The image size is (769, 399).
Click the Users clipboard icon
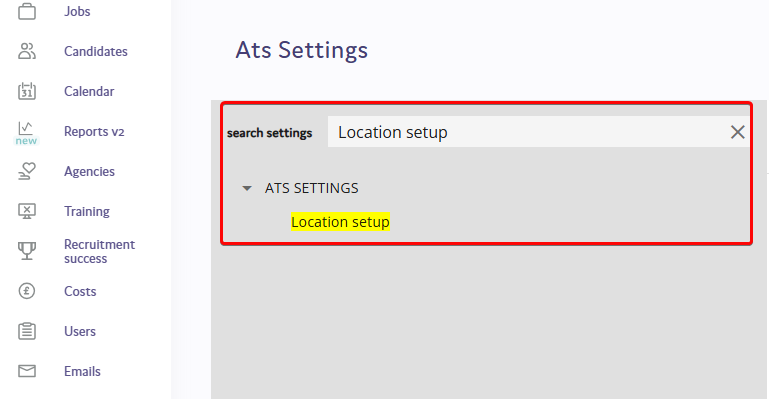(27, 331)
